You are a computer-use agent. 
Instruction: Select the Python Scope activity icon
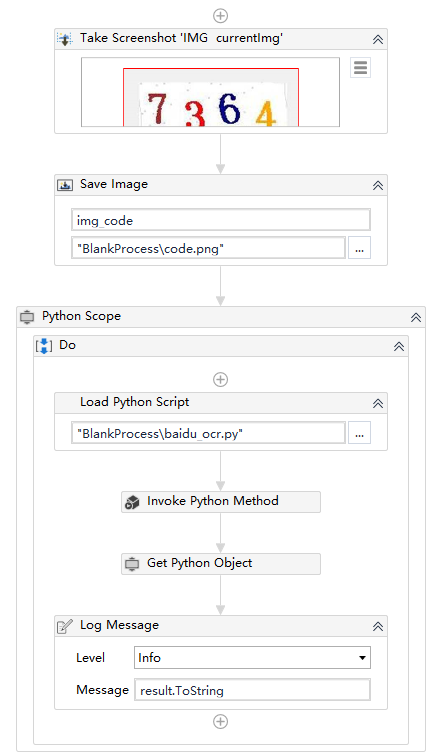pos(27,317)
